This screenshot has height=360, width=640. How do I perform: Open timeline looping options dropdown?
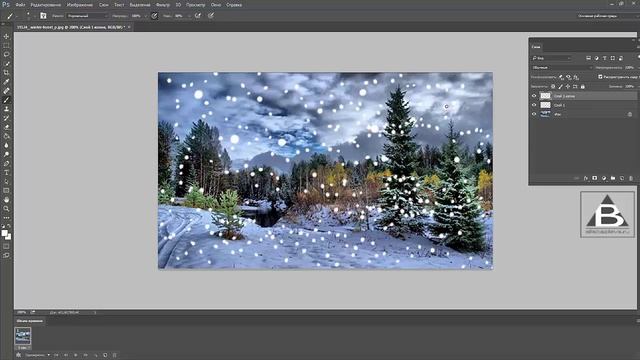37,355
